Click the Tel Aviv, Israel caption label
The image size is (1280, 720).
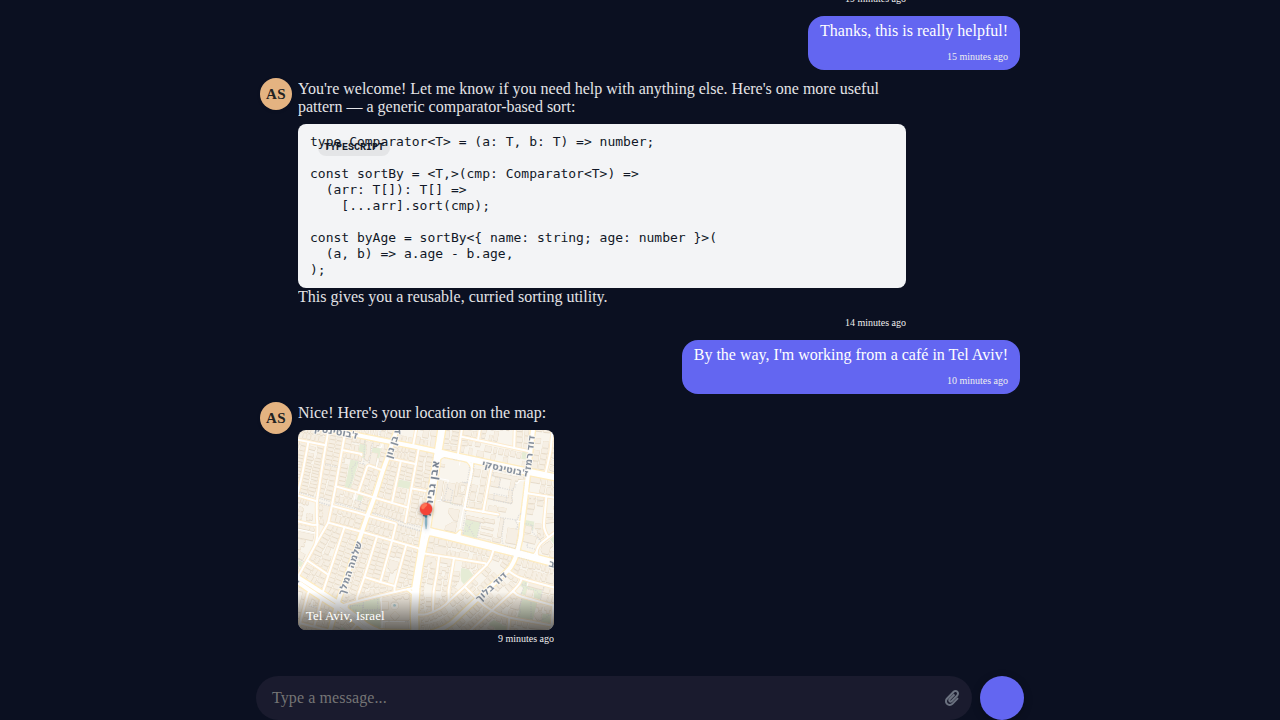pos(345,615)
